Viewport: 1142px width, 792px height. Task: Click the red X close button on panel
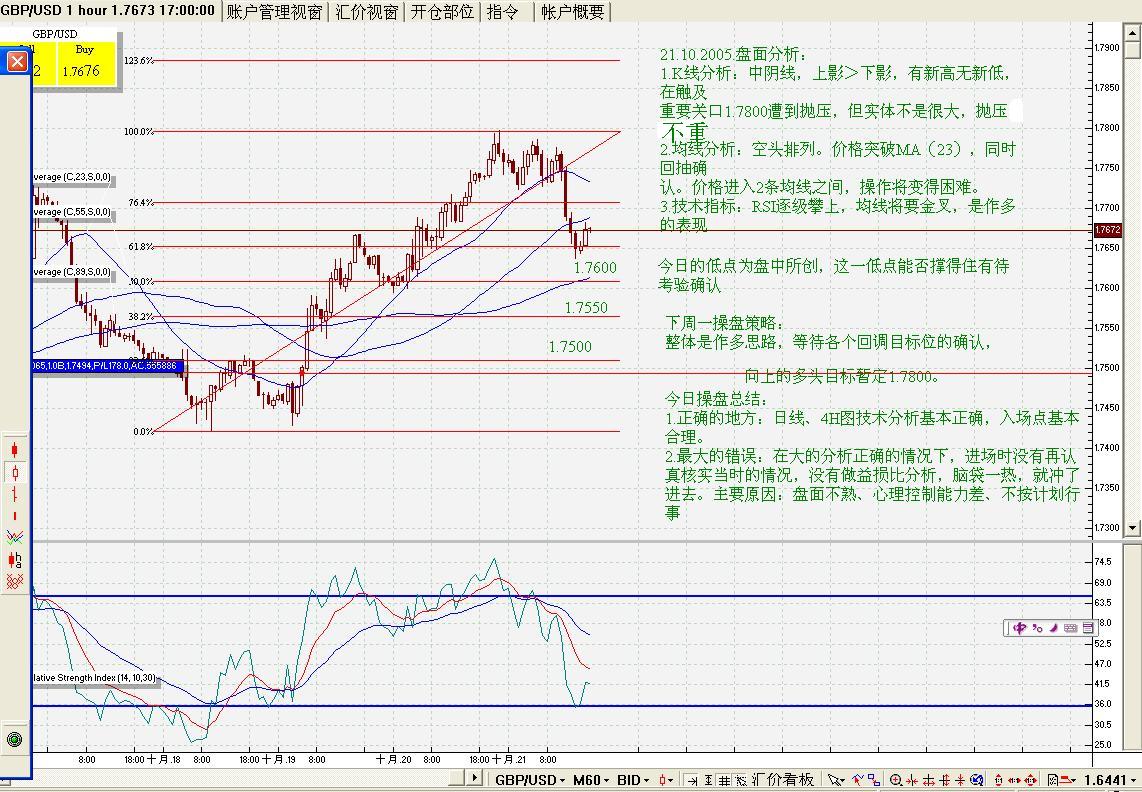point(17,63)
